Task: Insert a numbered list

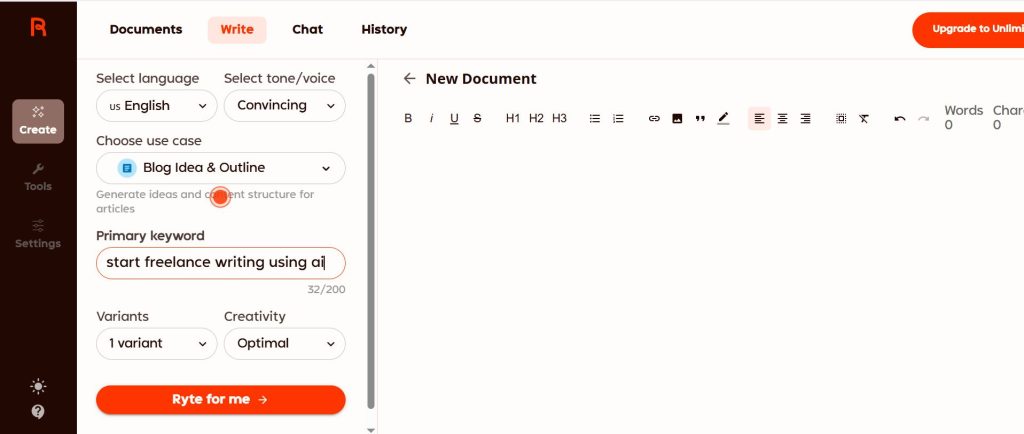Action: (618, 118)
